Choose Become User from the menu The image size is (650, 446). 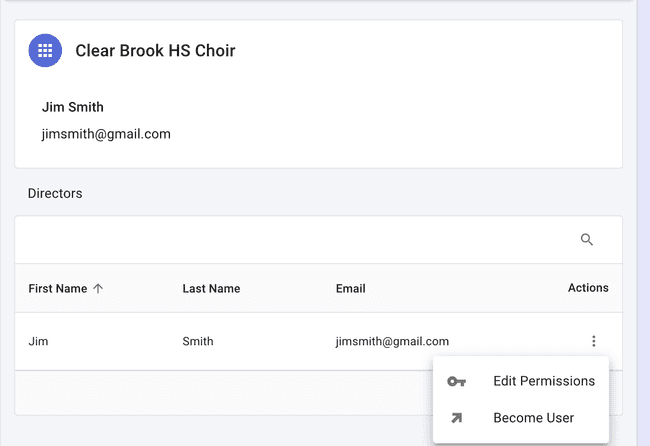tap(533, 418)
